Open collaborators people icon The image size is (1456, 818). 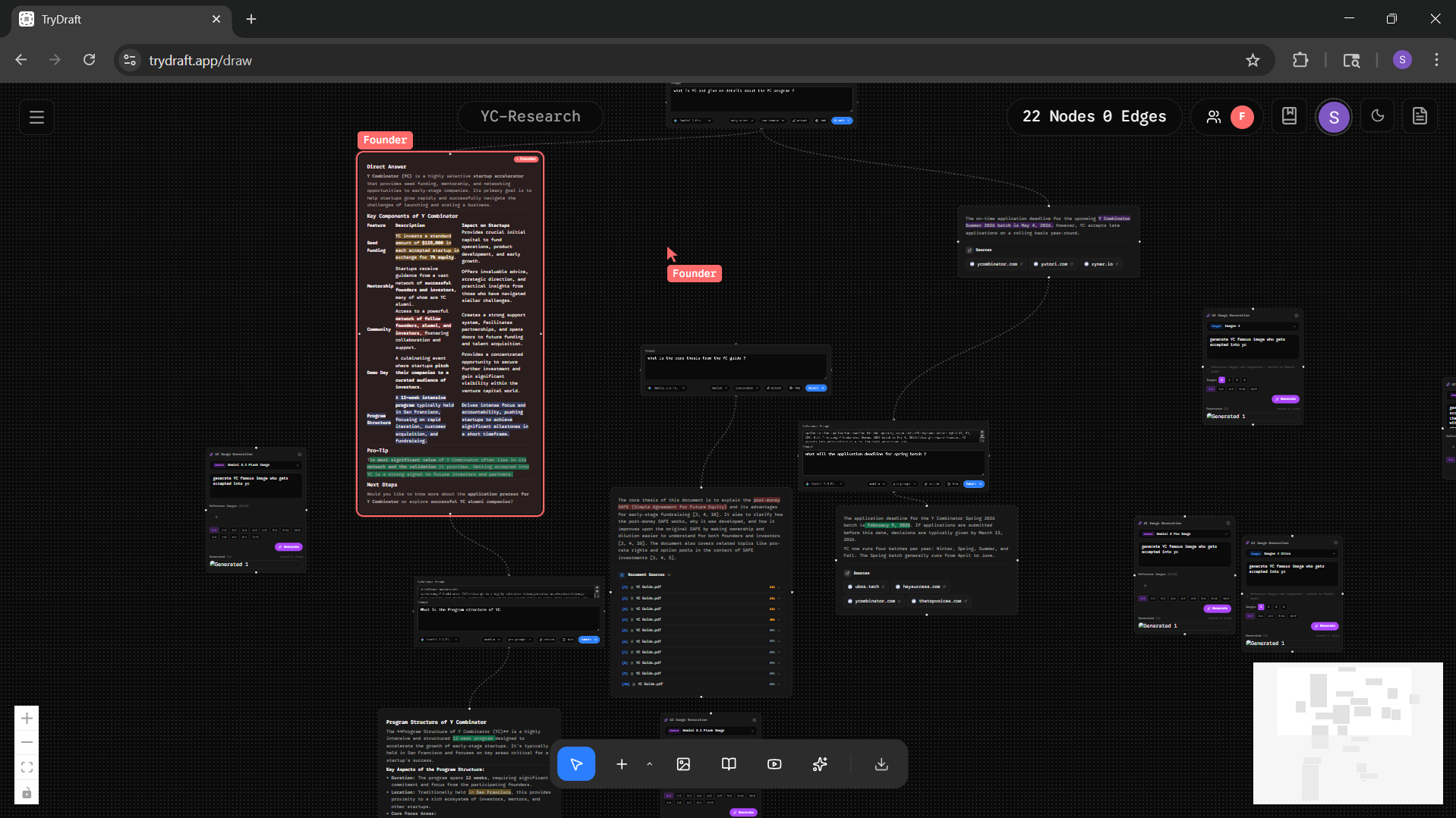tap(1214, 117)
